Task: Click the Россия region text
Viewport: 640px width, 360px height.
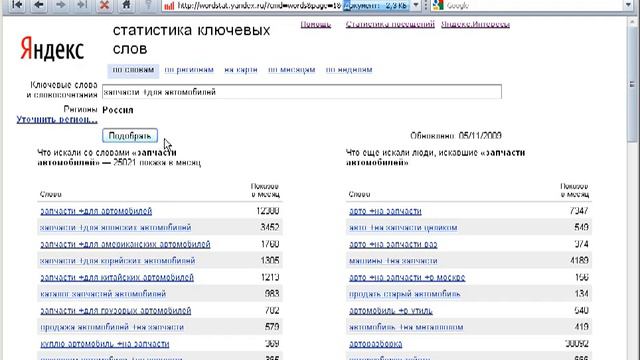Action: [x=118, y=110]
